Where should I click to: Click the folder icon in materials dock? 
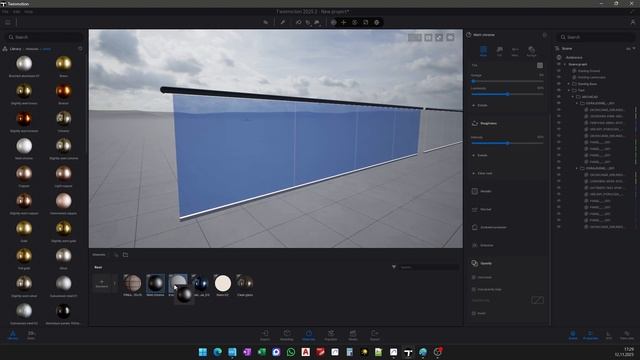coord(125,255)
